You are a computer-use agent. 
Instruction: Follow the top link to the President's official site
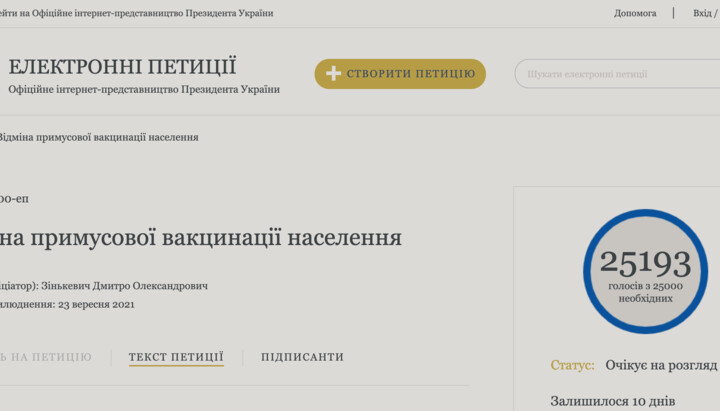(136, 13)
